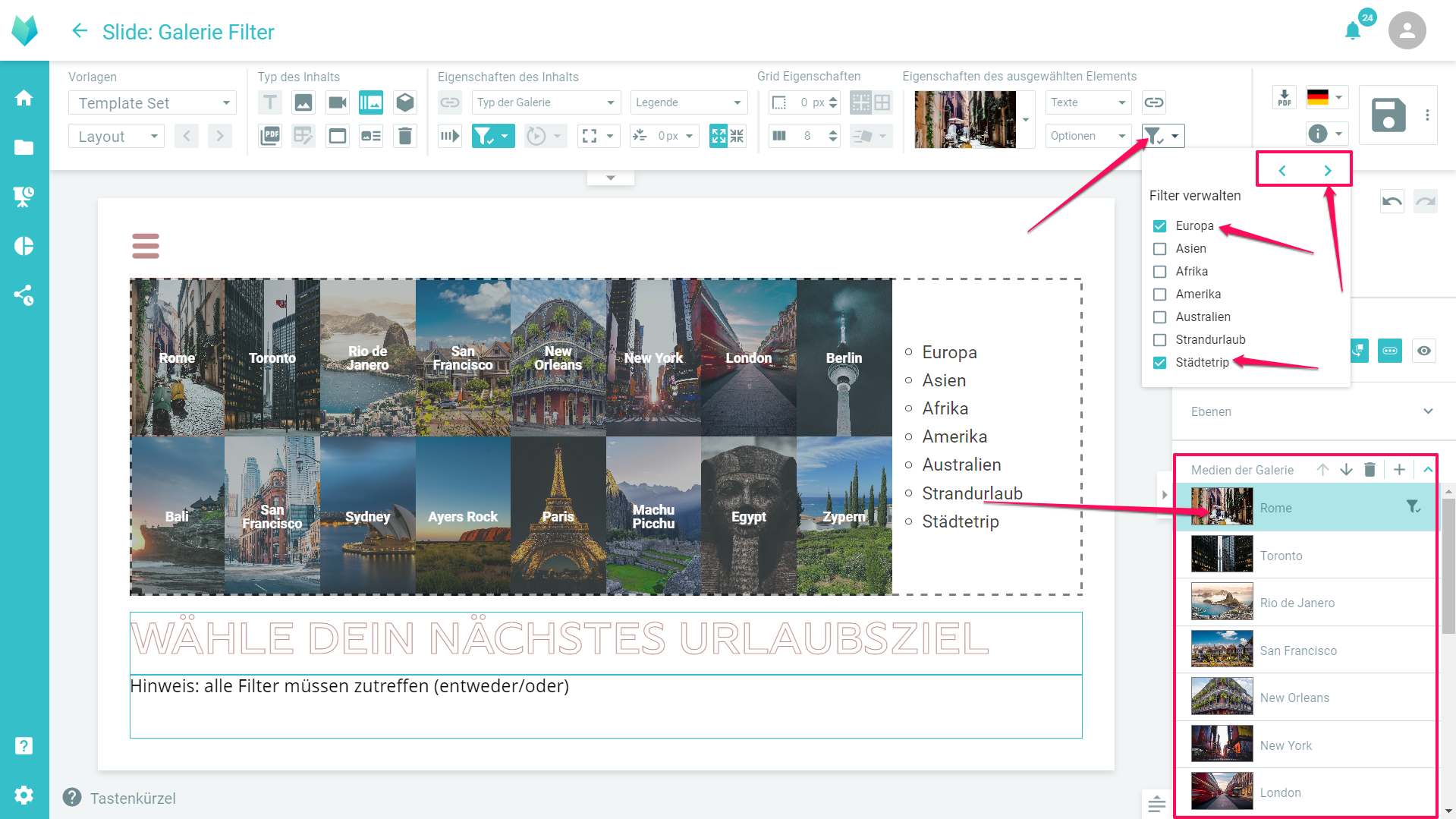1456x819 pixels.
Task: Save the slide with the floppy disk icon
Action: (x=1388, y=115)
